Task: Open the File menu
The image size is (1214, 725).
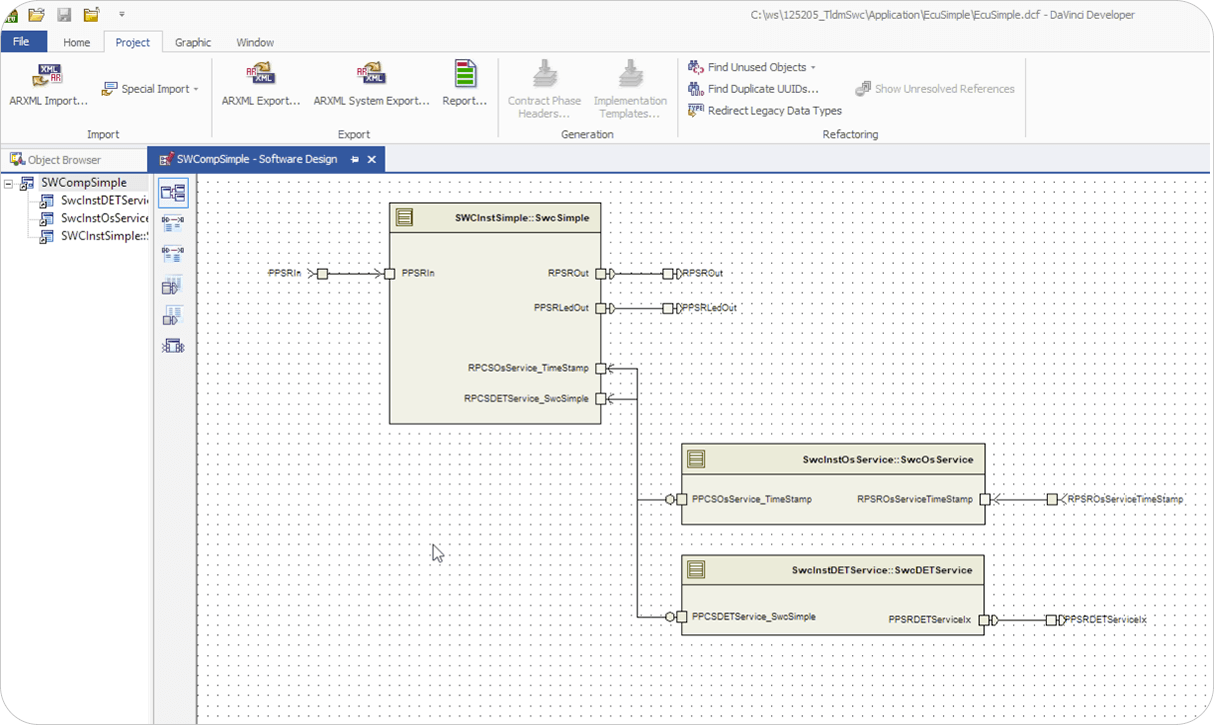Action: coord(23,42)
